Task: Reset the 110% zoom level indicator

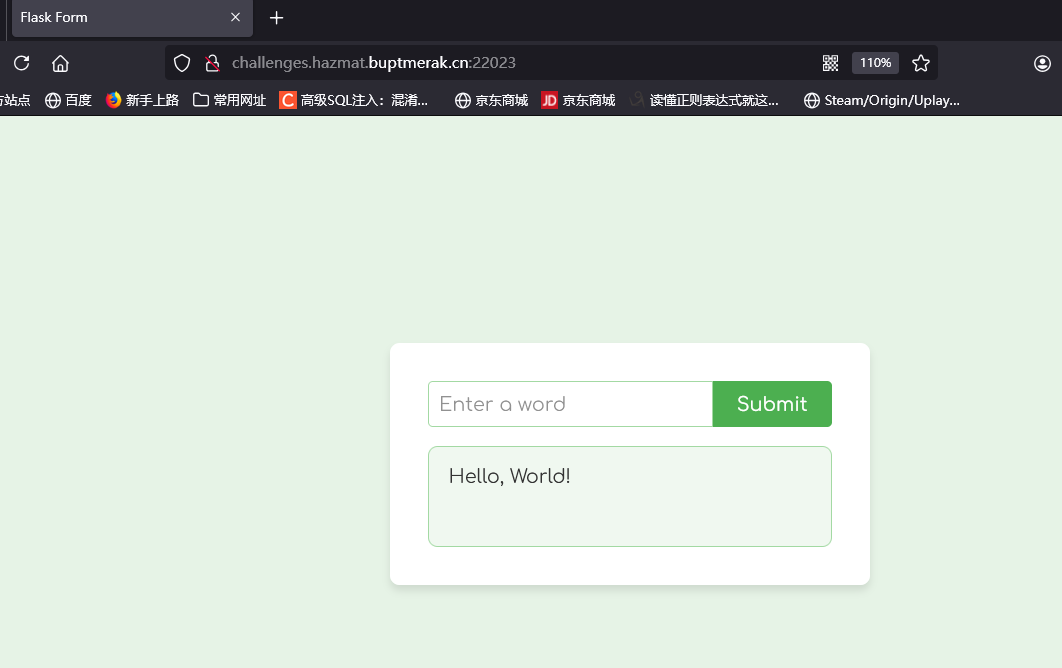Action: point(875,63)
